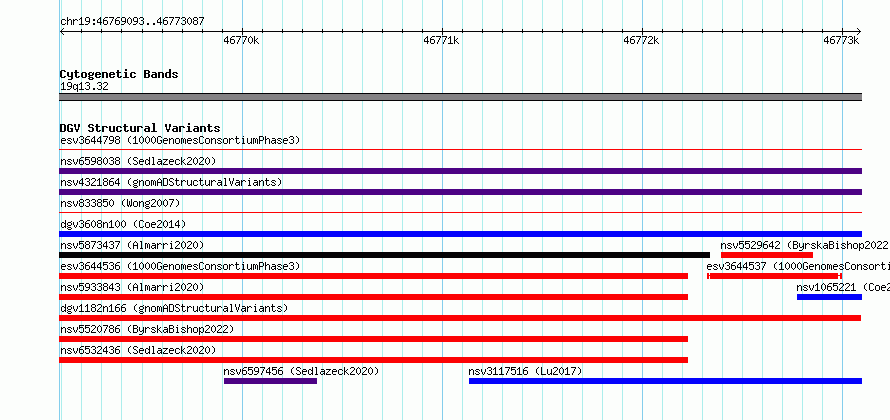Select the red bar under esv3644536
Image resolution: width=890 pixels, height=420 pixels.
click(x=373, y=276)
